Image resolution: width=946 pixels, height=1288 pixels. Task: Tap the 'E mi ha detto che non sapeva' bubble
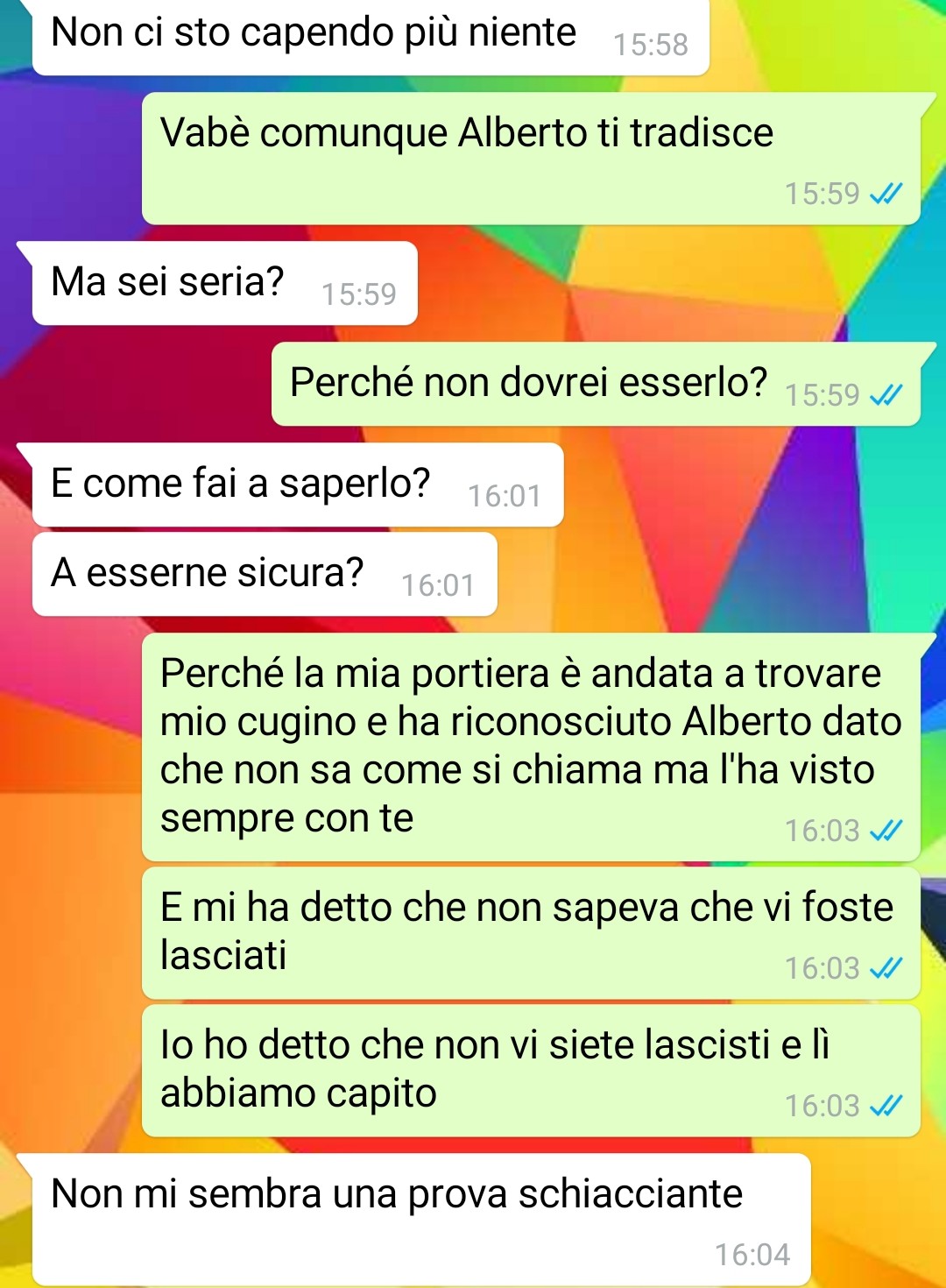tap(531, 933)
